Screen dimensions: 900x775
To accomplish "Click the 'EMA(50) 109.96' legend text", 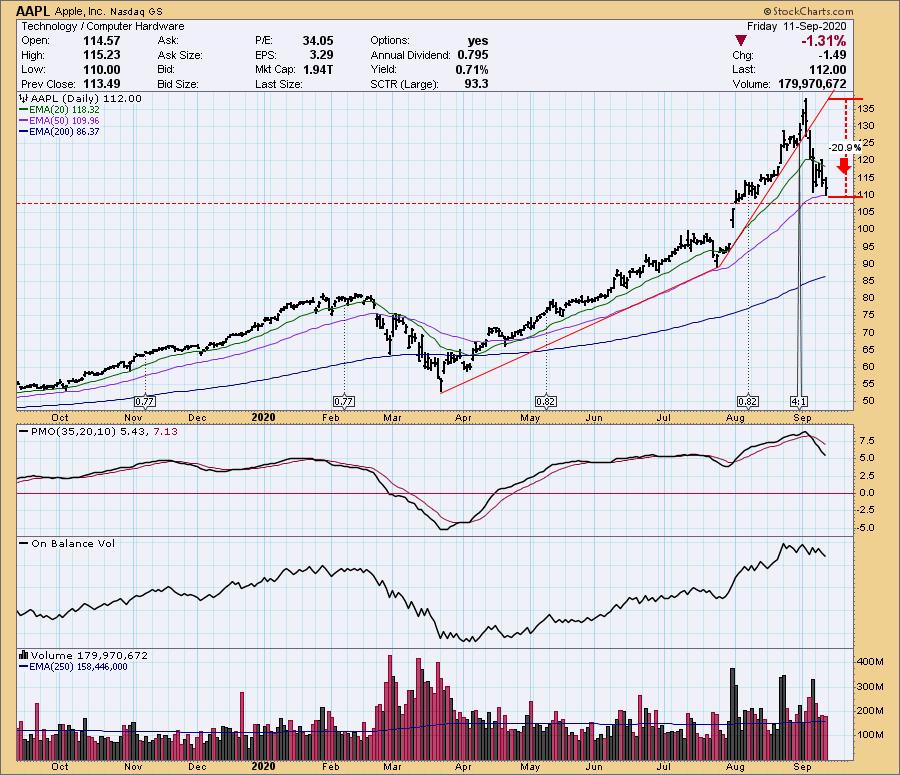I will click(64, 121).
